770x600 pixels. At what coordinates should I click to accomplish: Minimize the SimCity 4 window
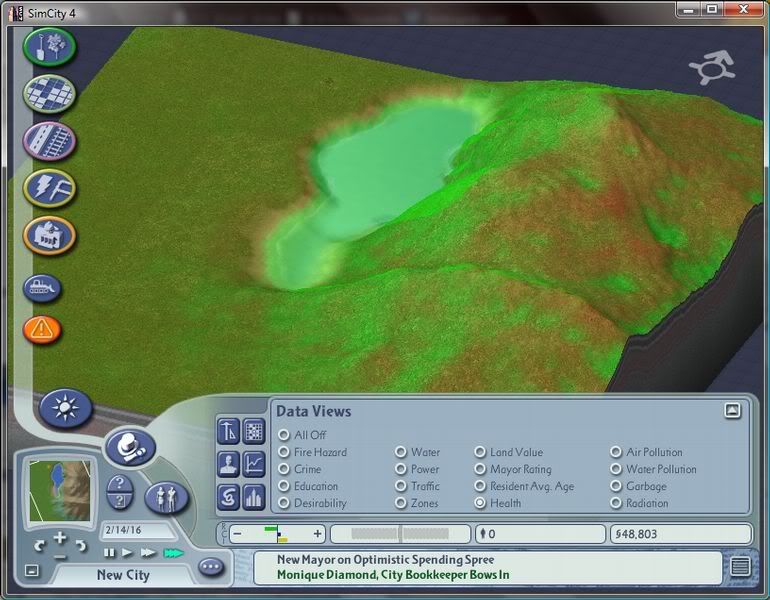pyautogui.click(x=688, y=9)
